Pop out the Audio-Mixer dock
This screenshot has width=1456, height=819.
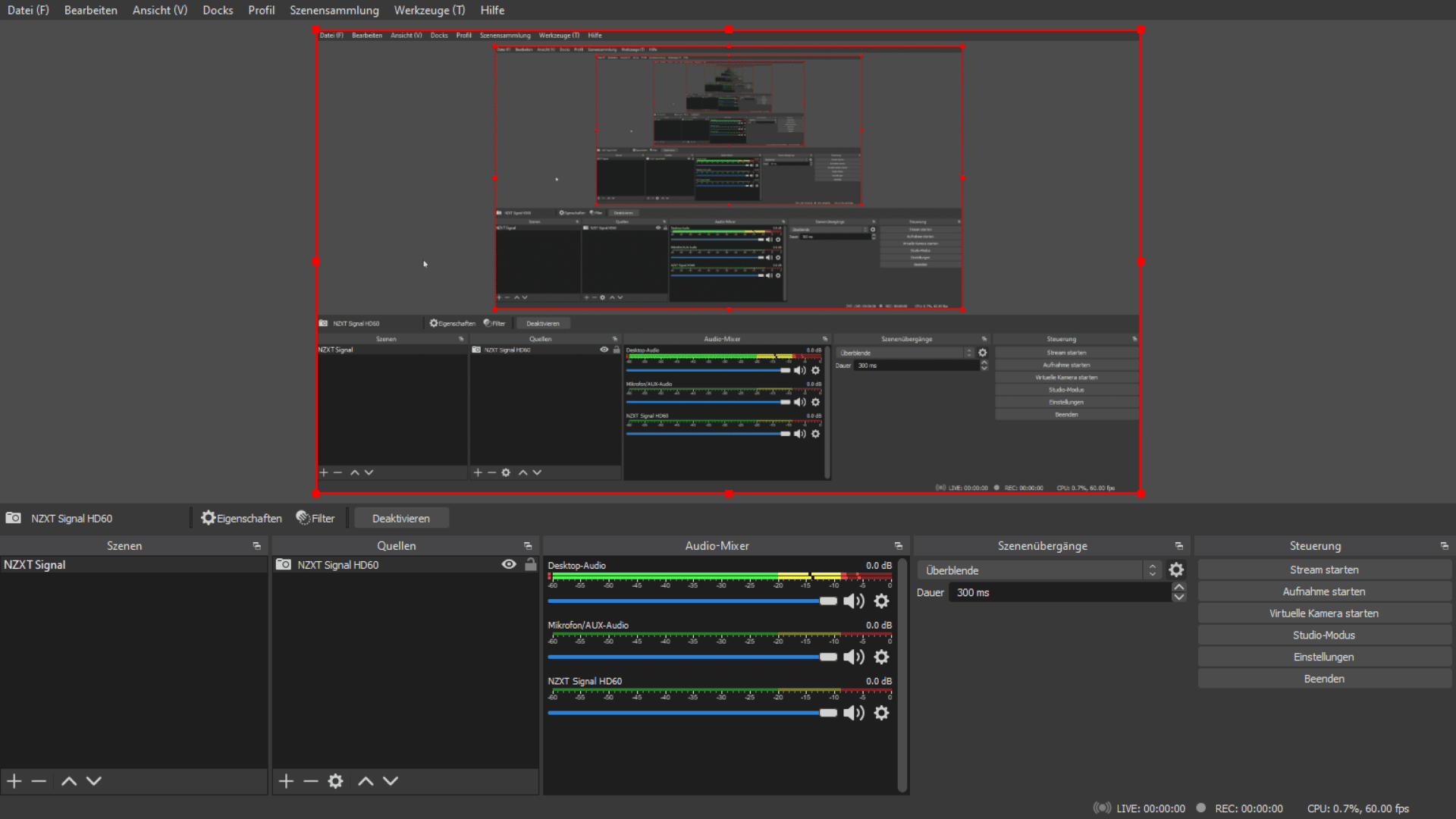[899, 546]
